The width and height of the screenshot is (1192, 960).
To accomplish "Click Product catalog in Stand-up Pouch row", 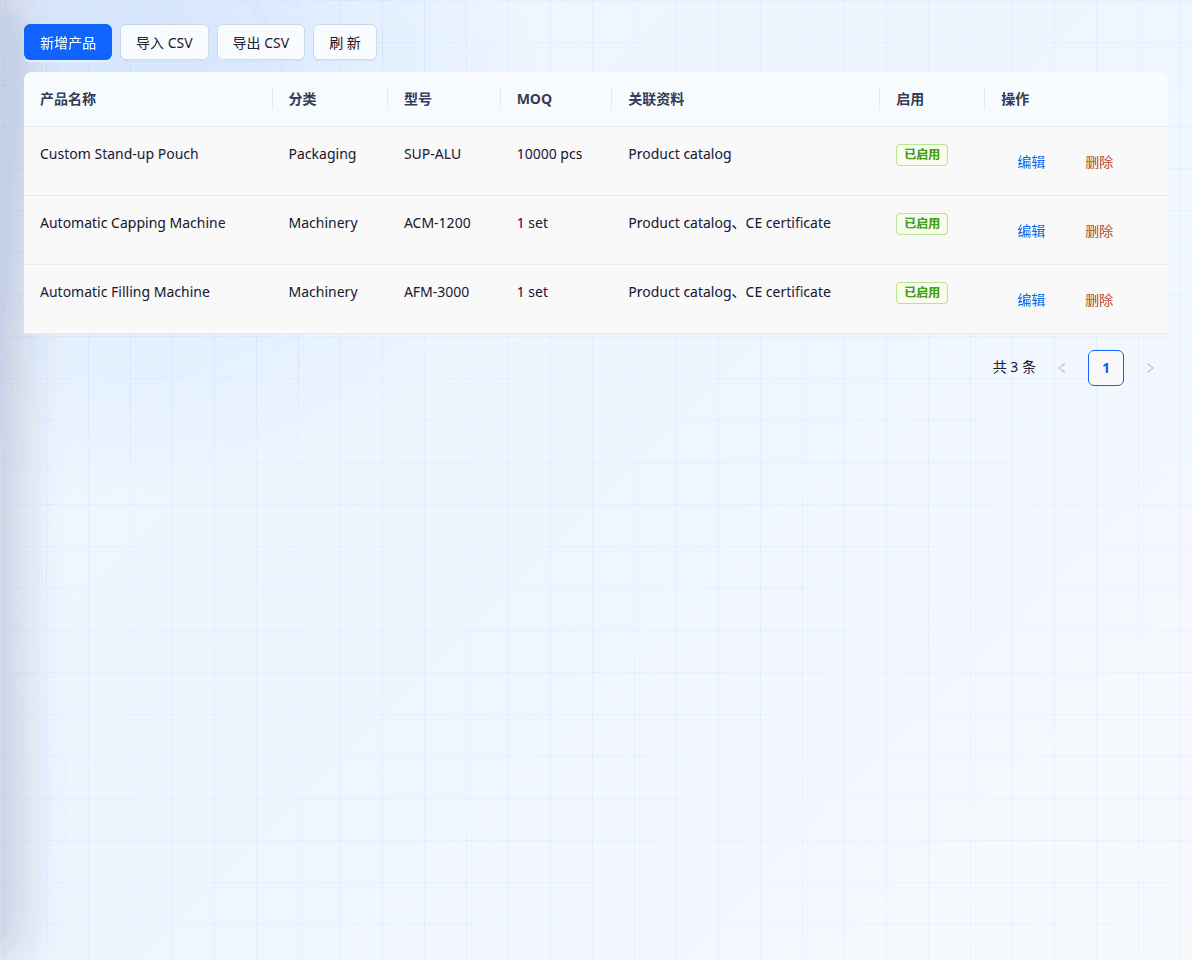I will [680, 154].
